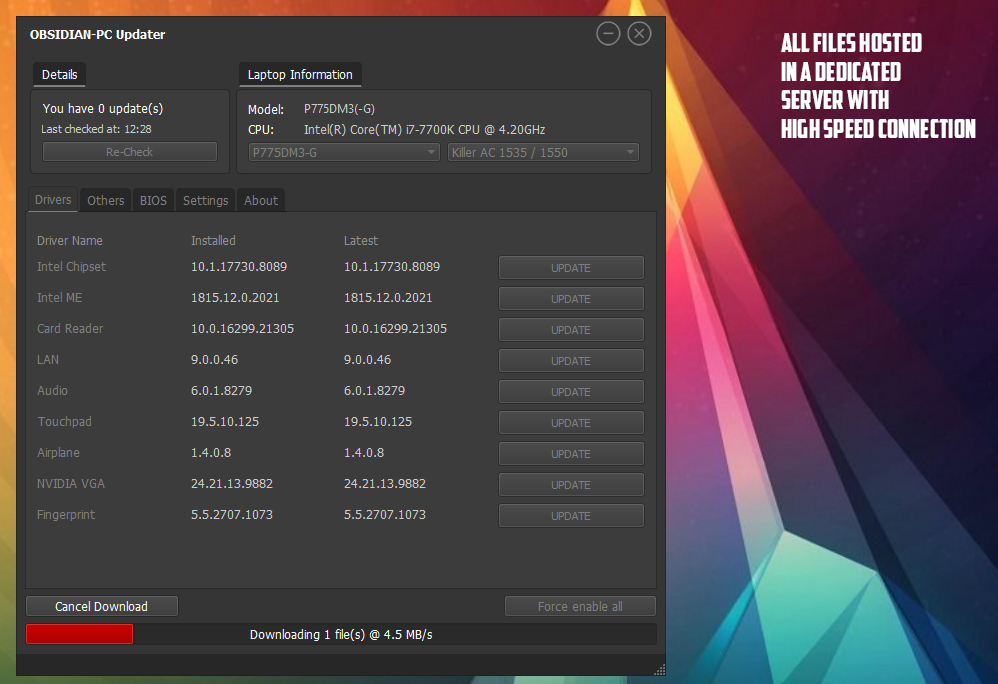
Task: Switch to the Drivers tab
Action: pyautogui.click(x=53, y=200)
